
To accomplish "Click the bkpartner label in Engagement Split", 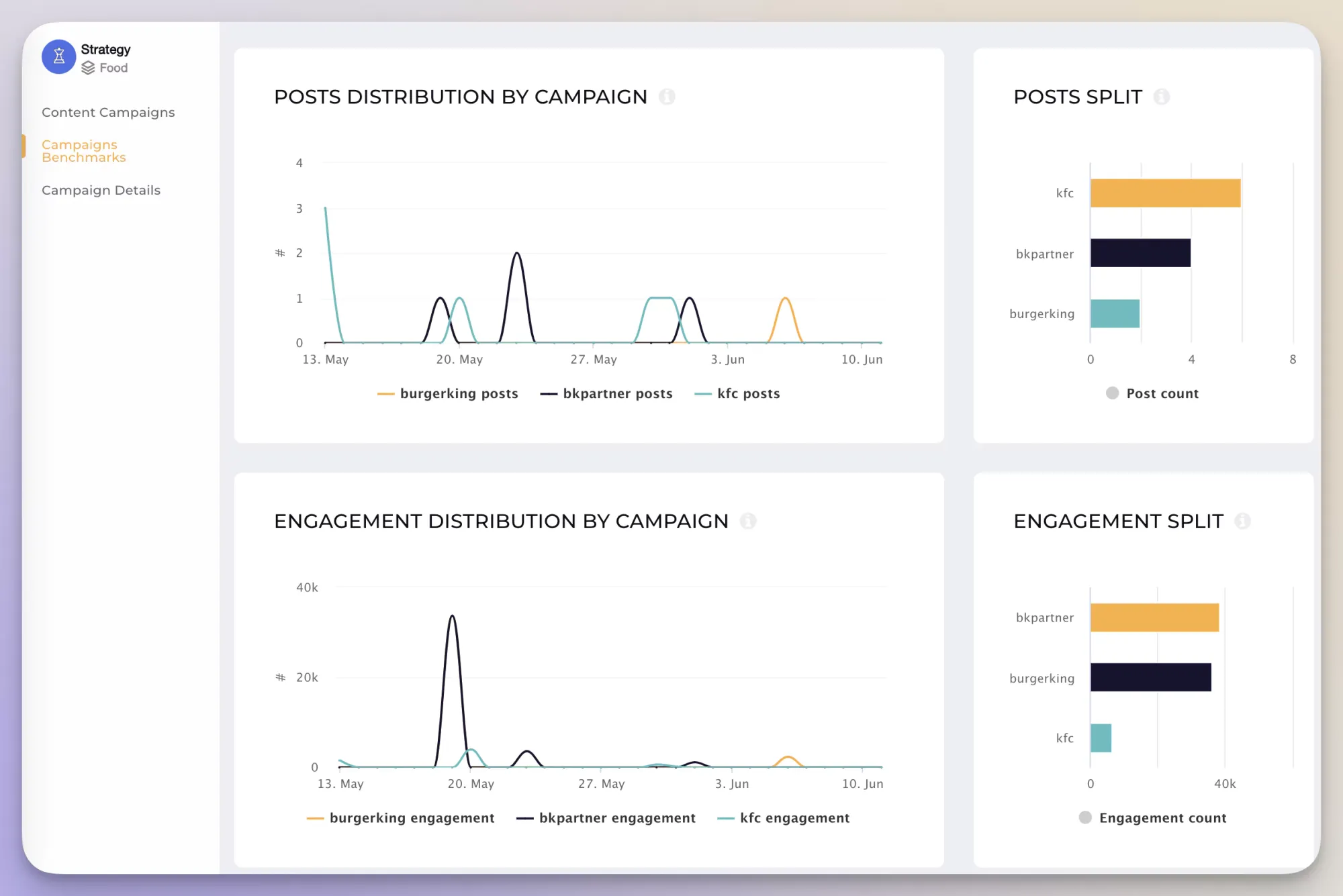I will point(1045,617).
